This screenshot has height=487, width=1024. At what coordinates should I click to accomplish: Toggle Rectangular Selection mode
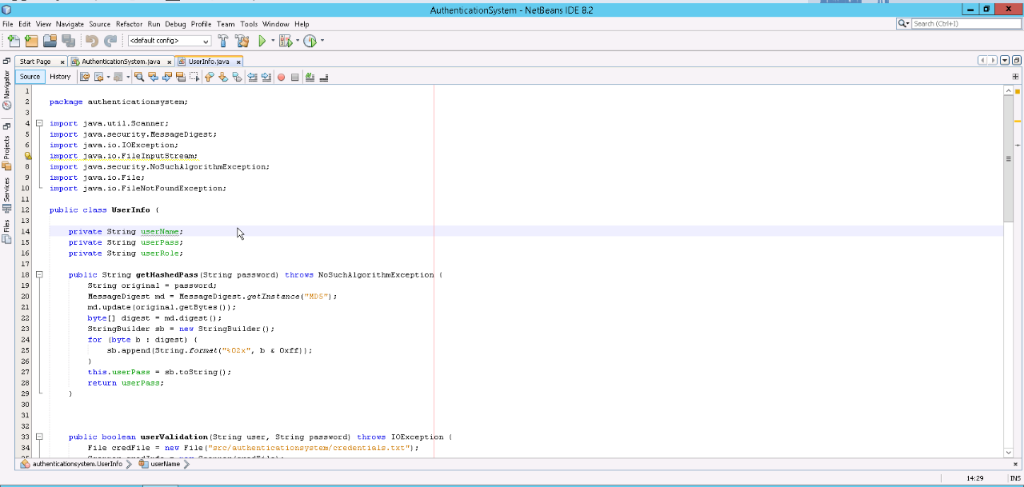(194, 77)
